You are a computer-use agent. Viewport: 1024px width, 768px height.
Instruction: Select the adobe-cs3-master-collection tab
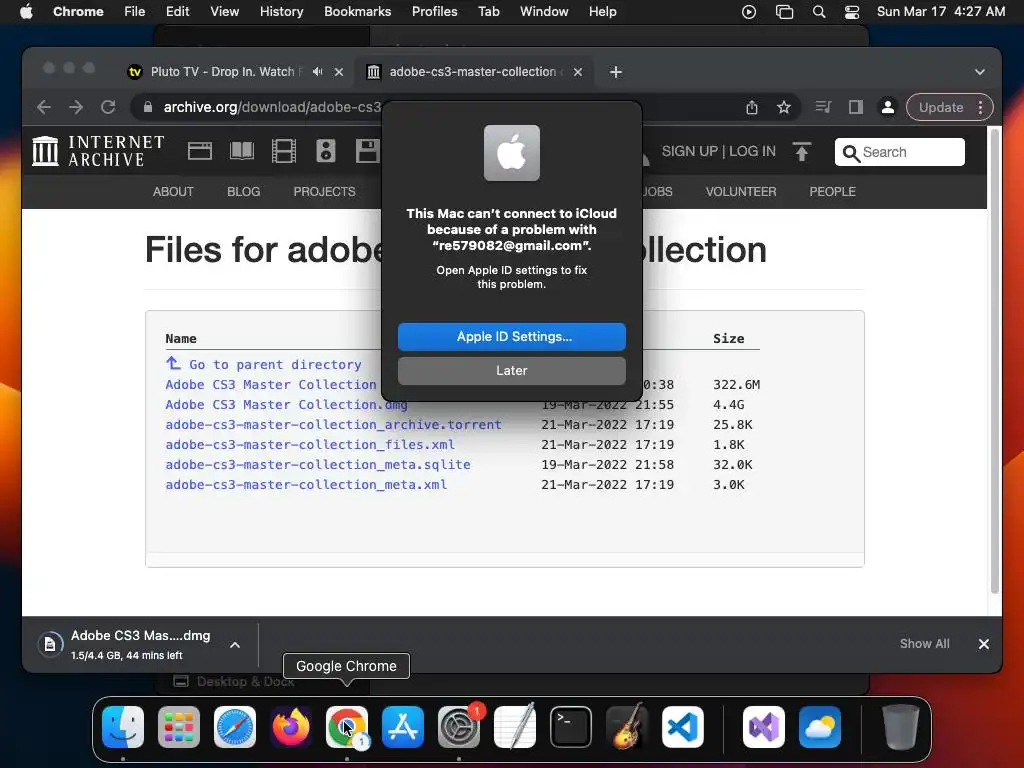click(473, 72)
